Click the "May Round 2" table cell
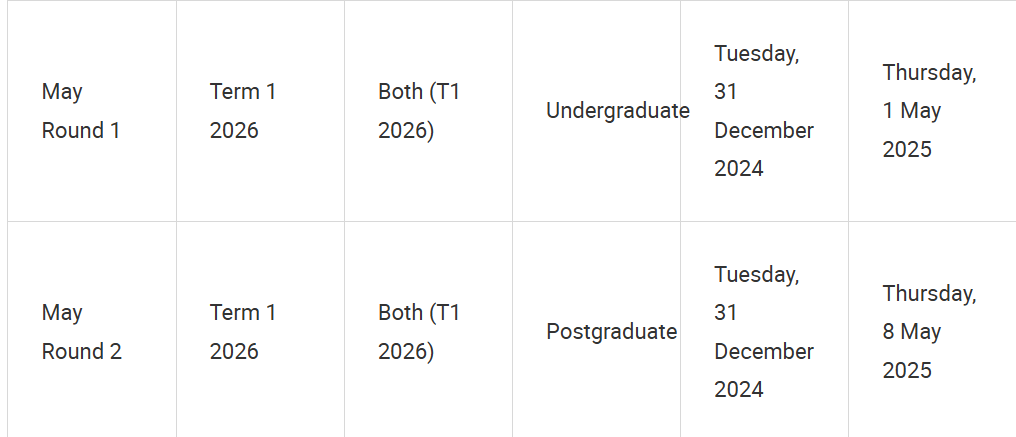This screenshot has height=437, width=1016. (92, 331)
